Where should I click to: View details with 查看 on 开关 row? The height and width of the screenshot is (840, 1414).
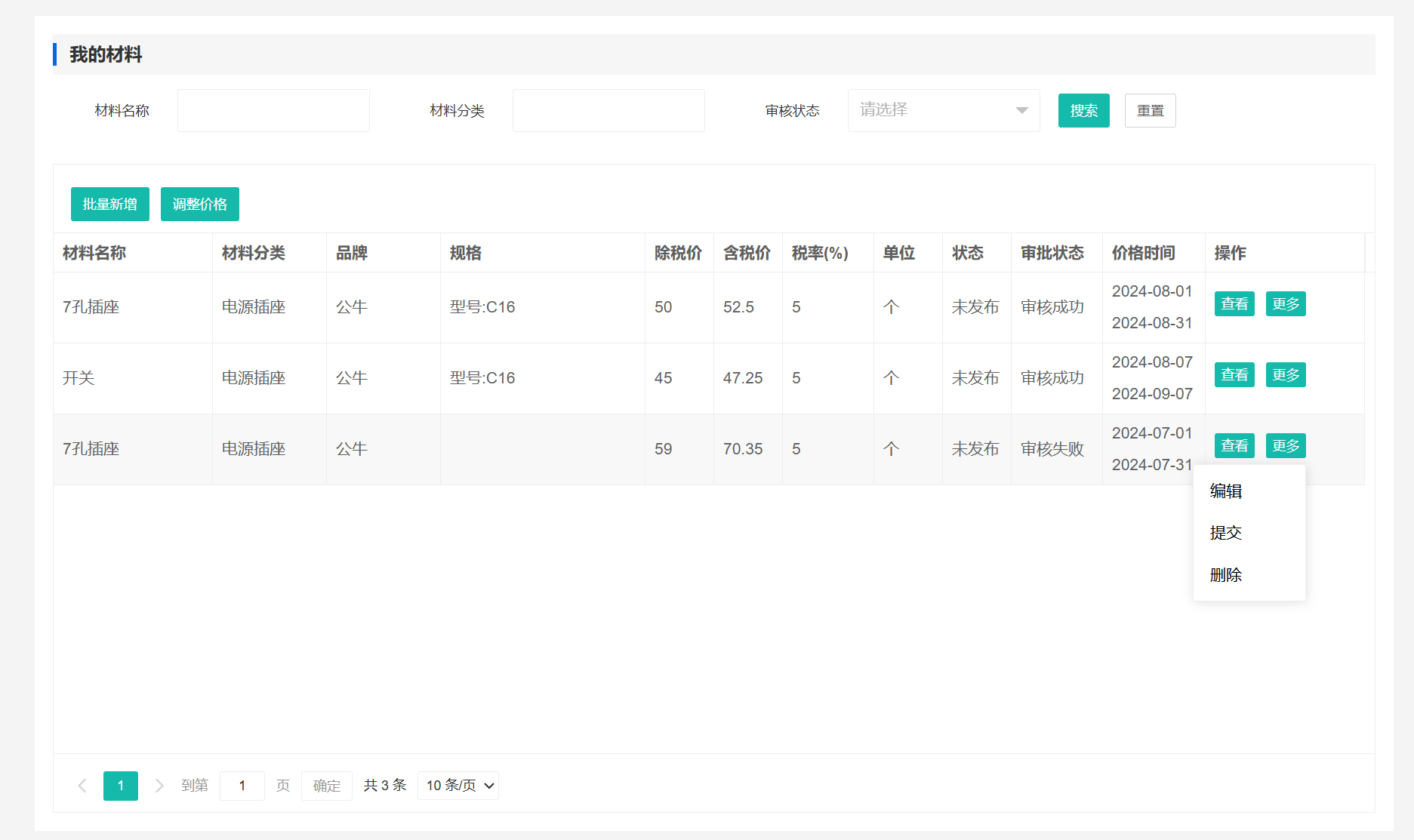1234,375
